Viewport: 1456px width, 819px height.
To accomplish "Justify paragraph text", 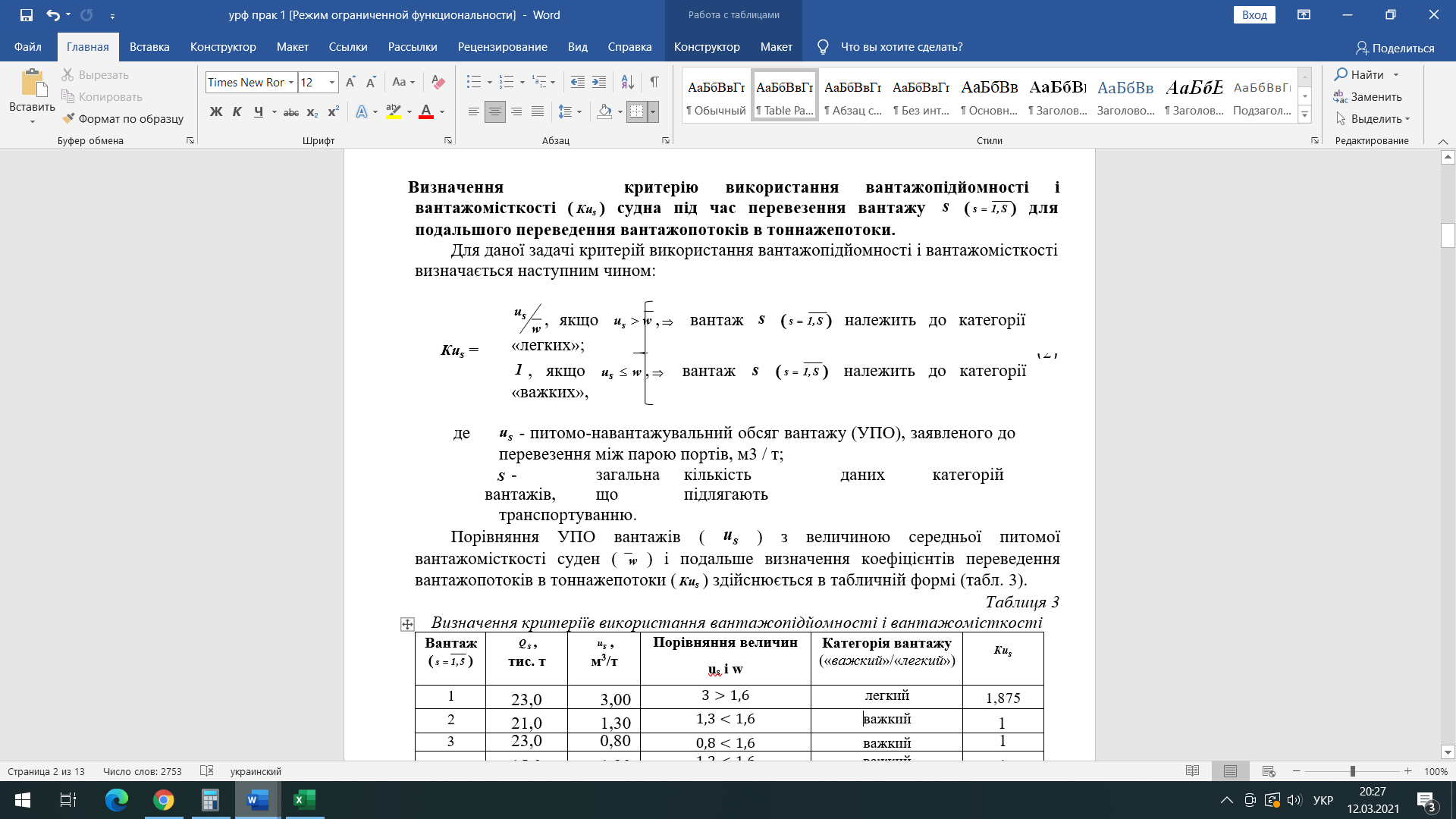I will 538,112.
